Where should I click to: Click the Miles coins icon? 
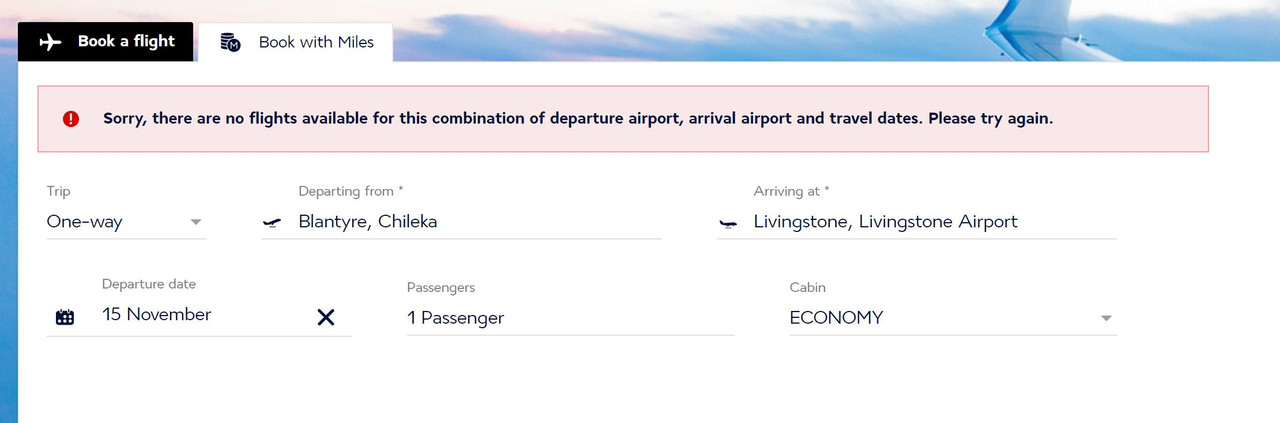click(231, 42)
